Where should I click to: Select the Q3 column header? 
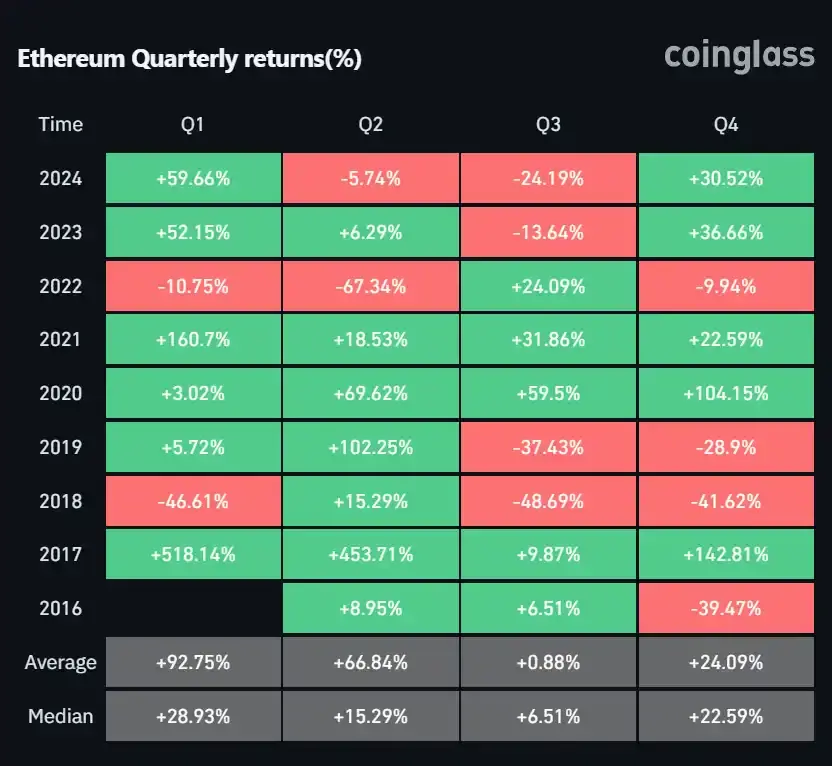(x=548, y=125)
